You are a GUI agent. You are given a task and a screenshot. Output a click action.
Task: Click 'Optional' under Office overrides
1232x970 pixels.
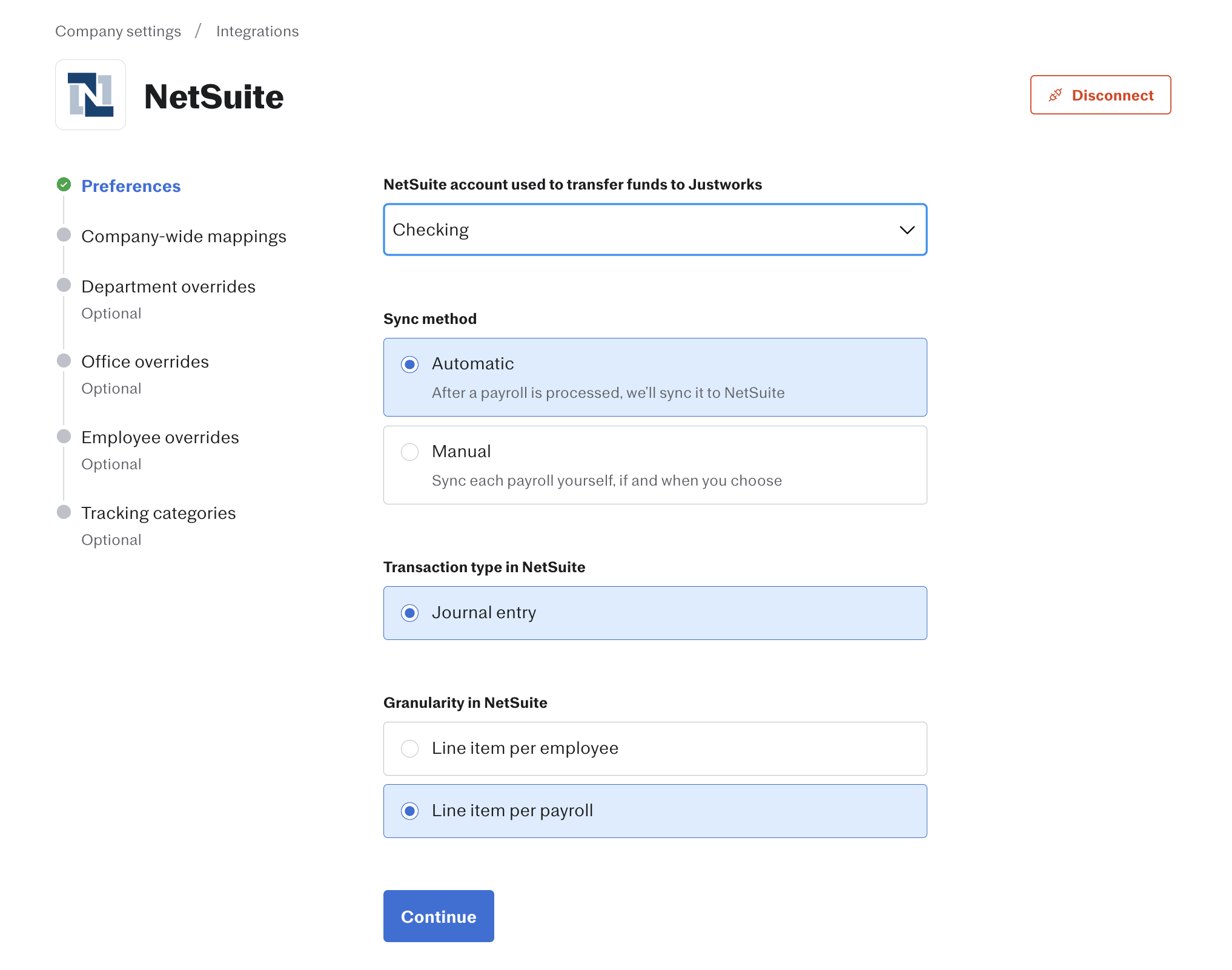click(x=111, y=389)
